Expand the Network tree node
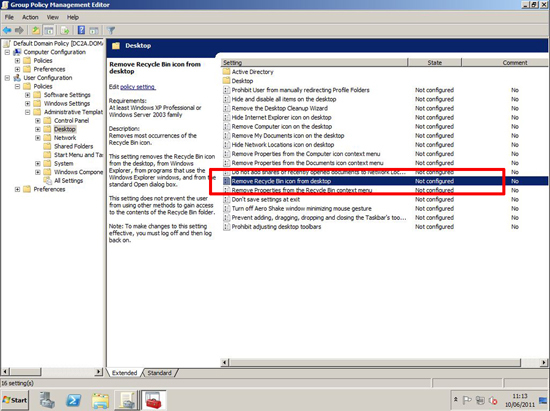Viewport: 550px width, 411px height. pos(38,138)
